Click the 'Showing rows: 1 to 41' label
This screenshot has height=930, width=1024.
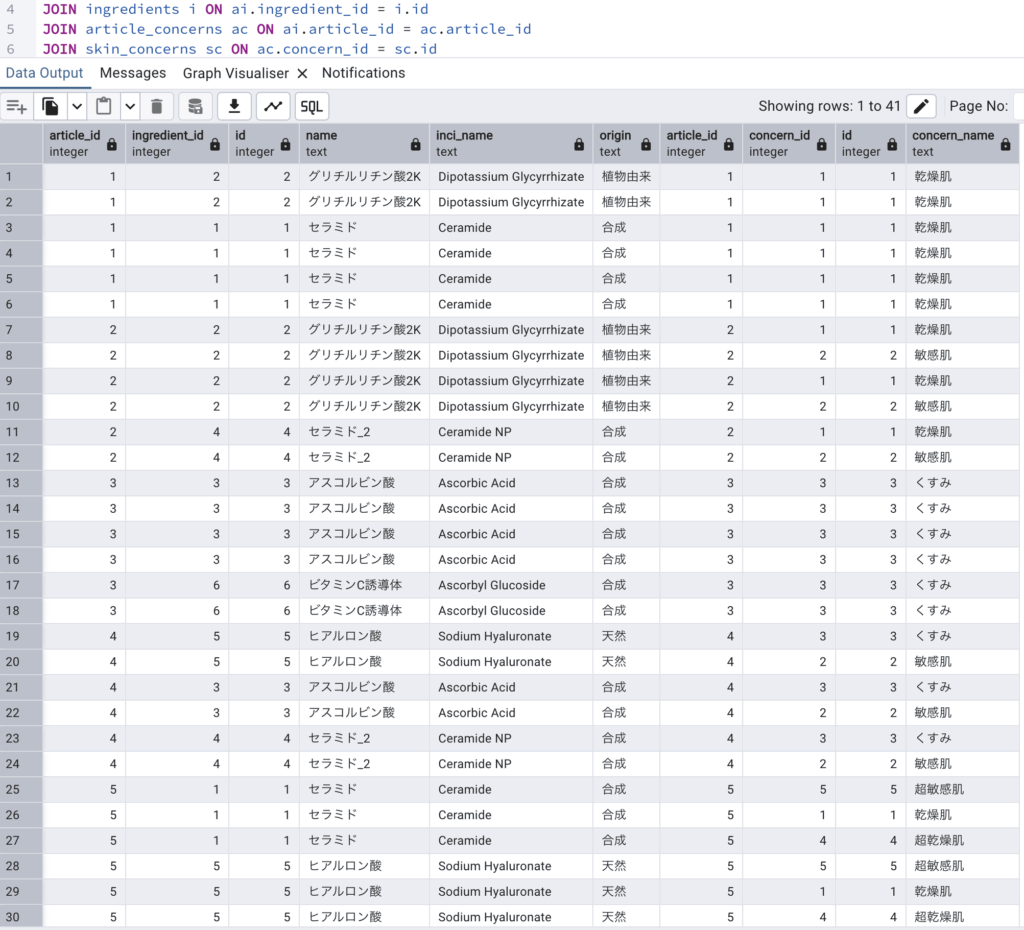(829, 106)
